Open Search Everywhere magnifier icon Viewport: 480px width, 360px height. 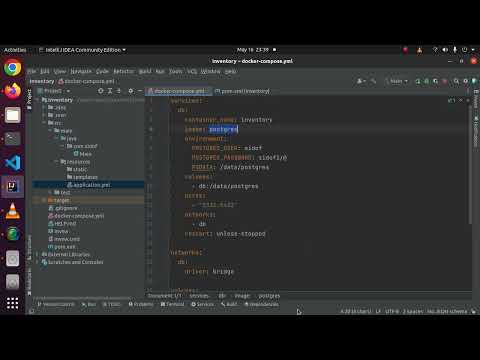pyautogui.click(x=456, y=81)
